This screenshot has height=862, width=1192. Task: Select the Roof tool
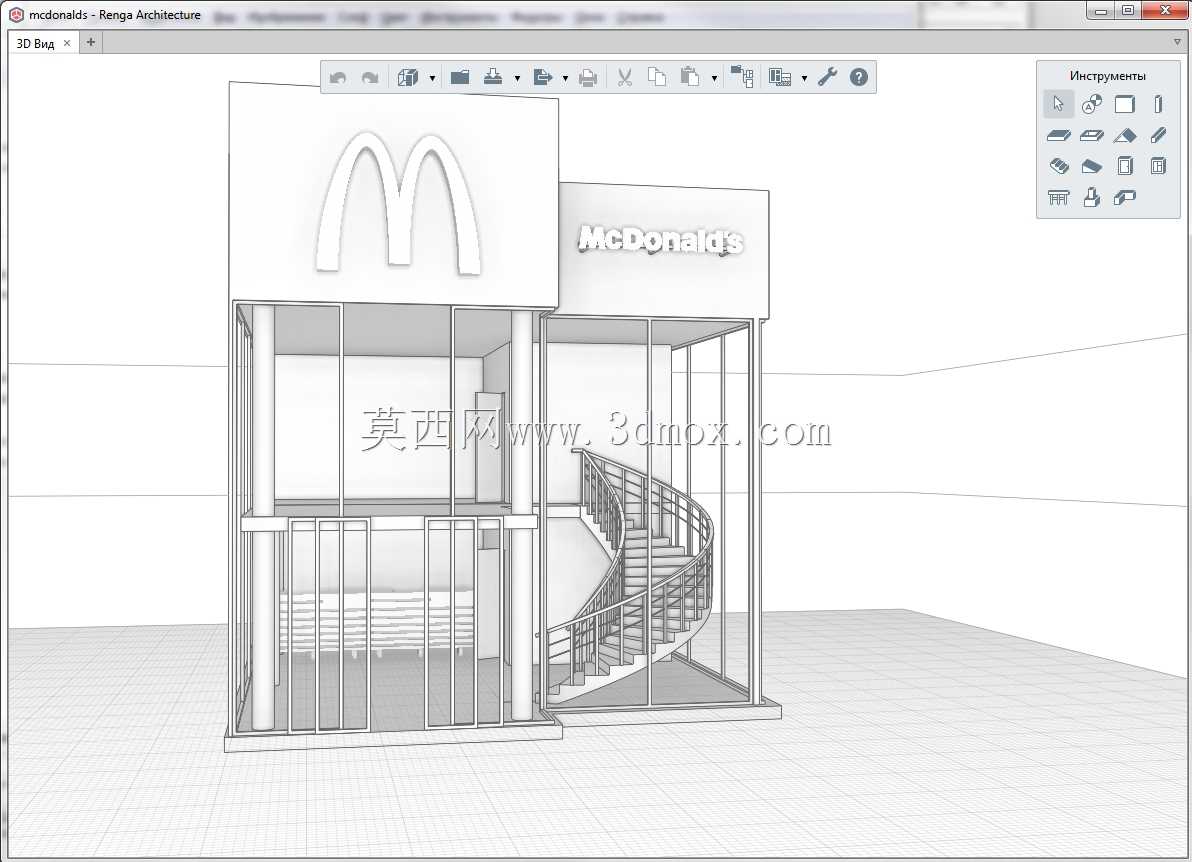click(1125, 135)
